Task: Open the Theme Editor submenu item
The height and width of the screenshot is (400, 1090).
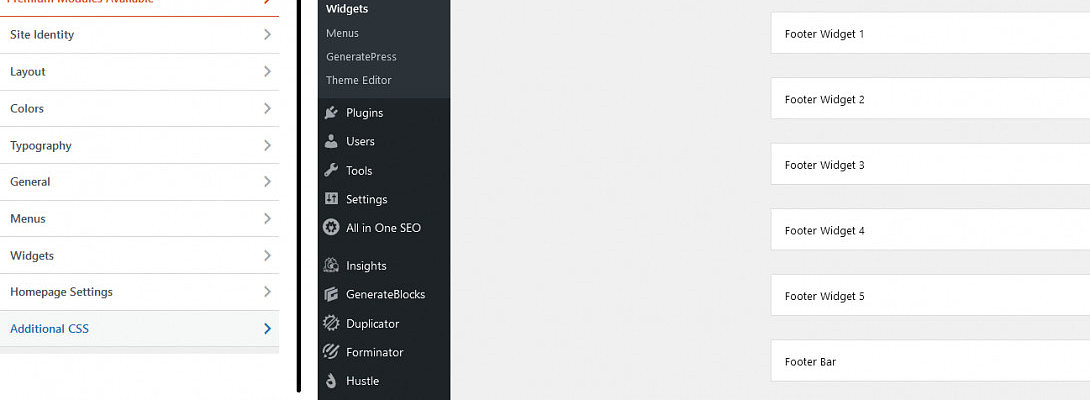Action: pyautogui.click(x=359, y=80)
